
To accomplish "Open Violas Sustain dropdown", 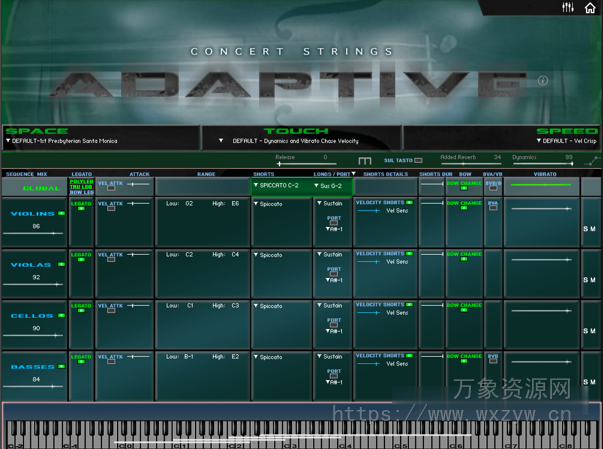I will (x=330, y=254).
